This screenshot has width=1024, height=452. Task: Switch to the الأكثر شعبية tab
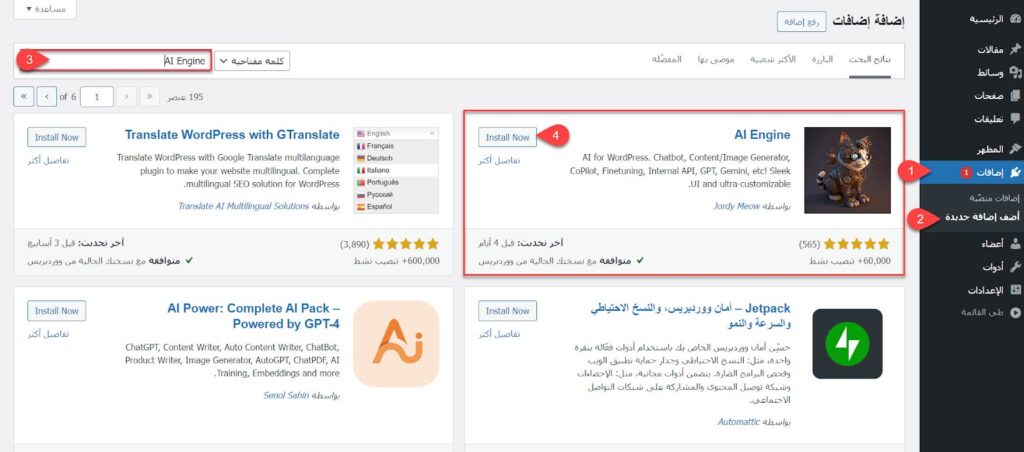point(773,60)
